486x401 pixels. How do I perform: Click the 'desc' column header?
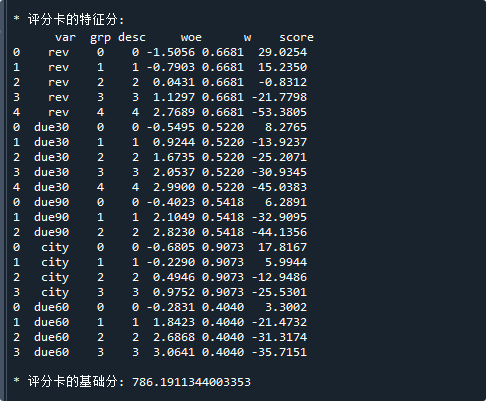point(132,37)
